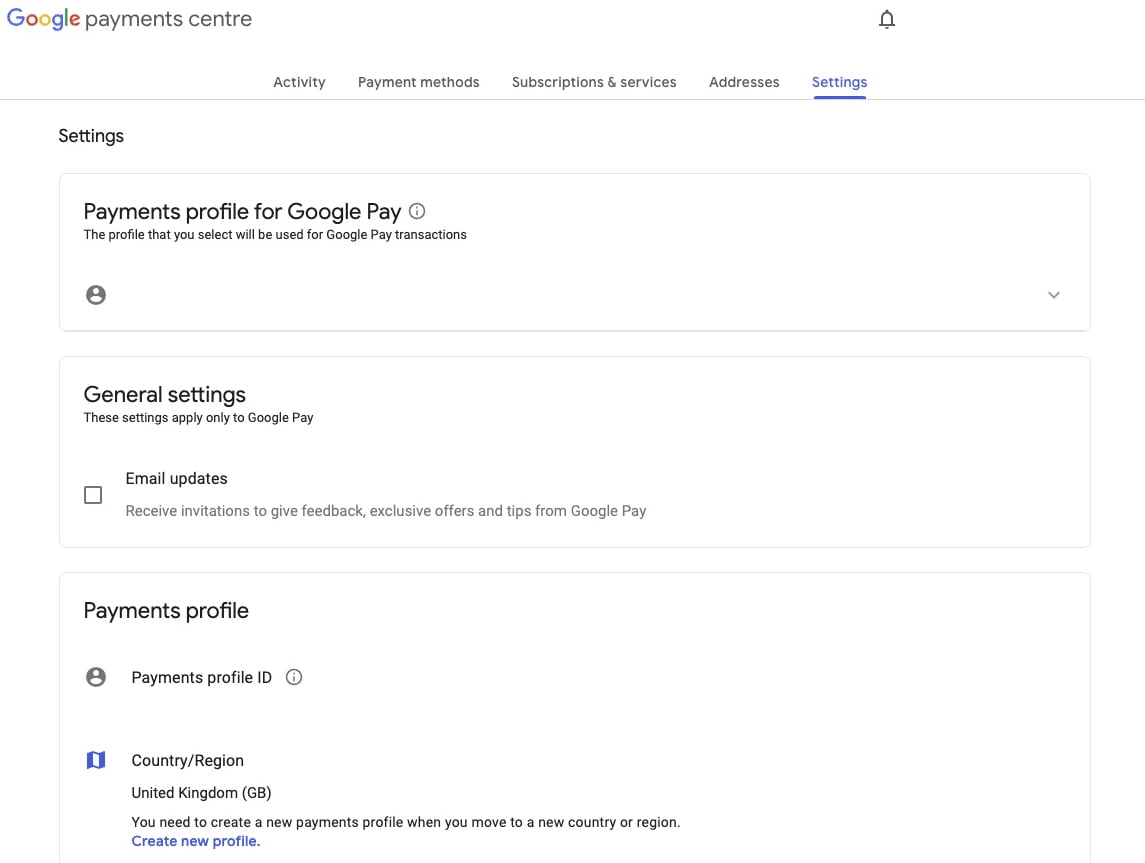Click the Payments profile section heading
This screenshot has height=863, width=1145.
coord(166,610)
